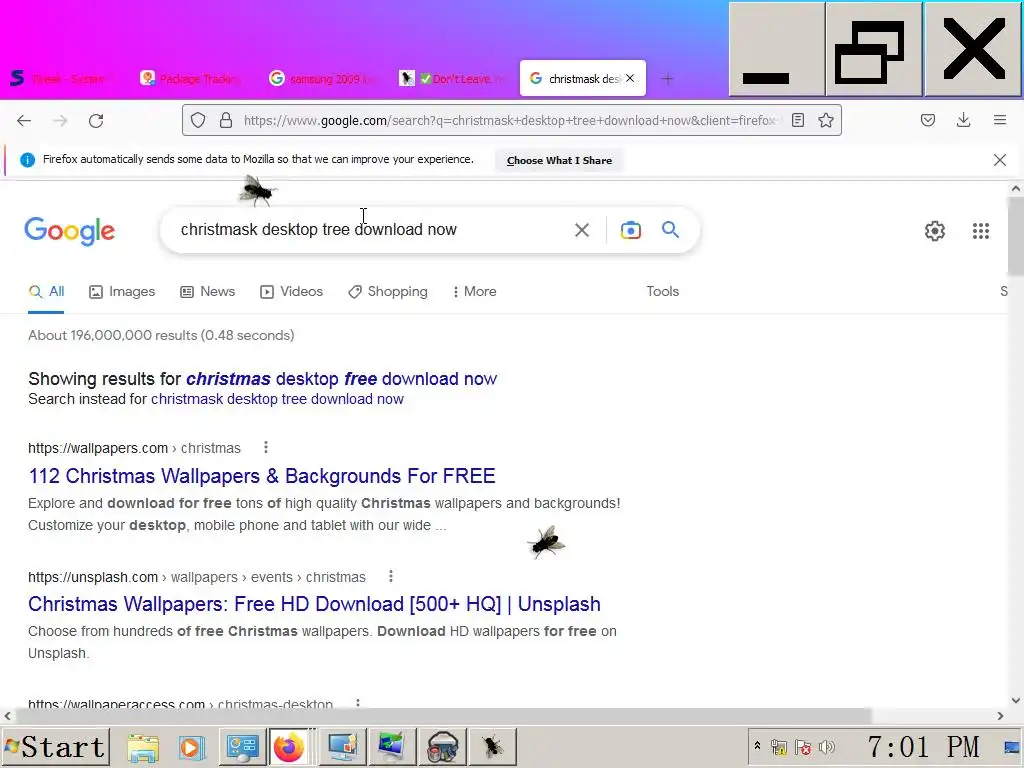Open the green screen taskbar icon
Image resolution: width=1024 pixels, height=768 pixels.
392,747
